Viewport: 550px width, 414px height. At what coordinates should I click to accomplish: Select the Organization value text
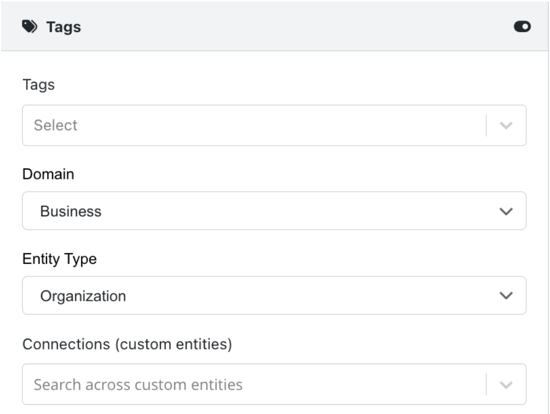click(x=83, y=296)
